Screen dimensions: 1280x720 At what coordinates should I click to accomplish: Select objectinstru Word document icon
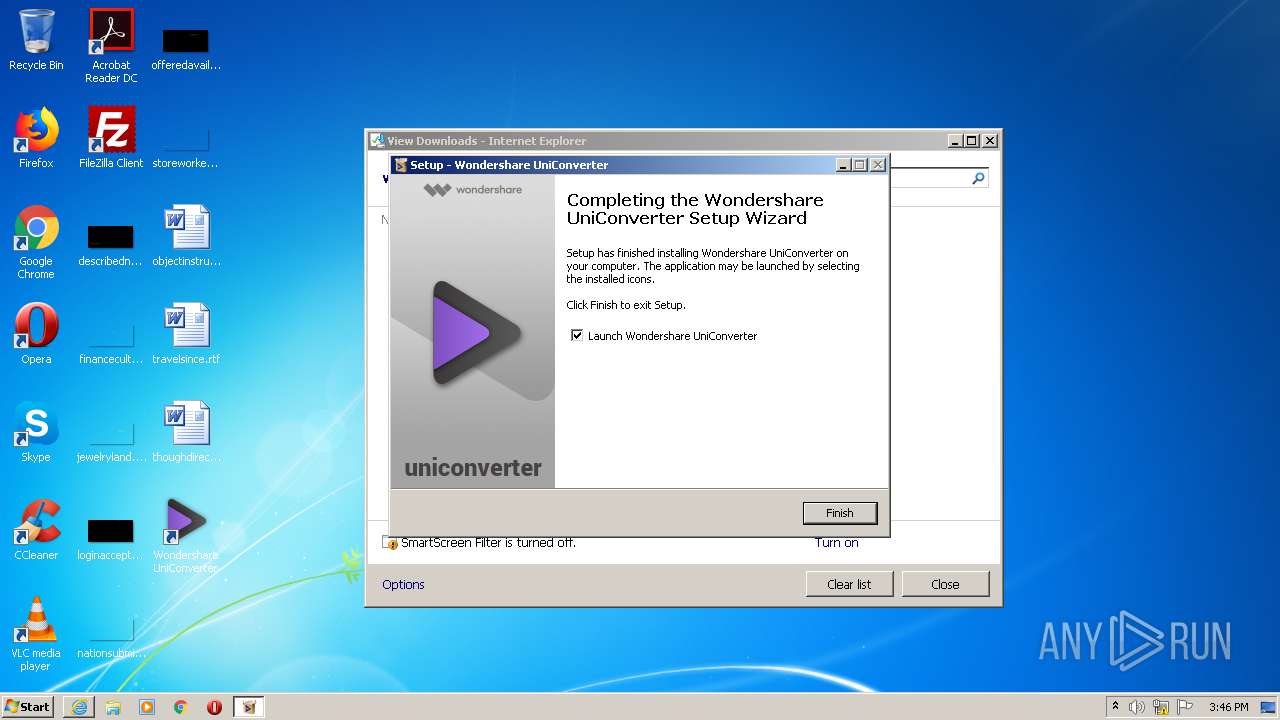click(x=186, y=236)
